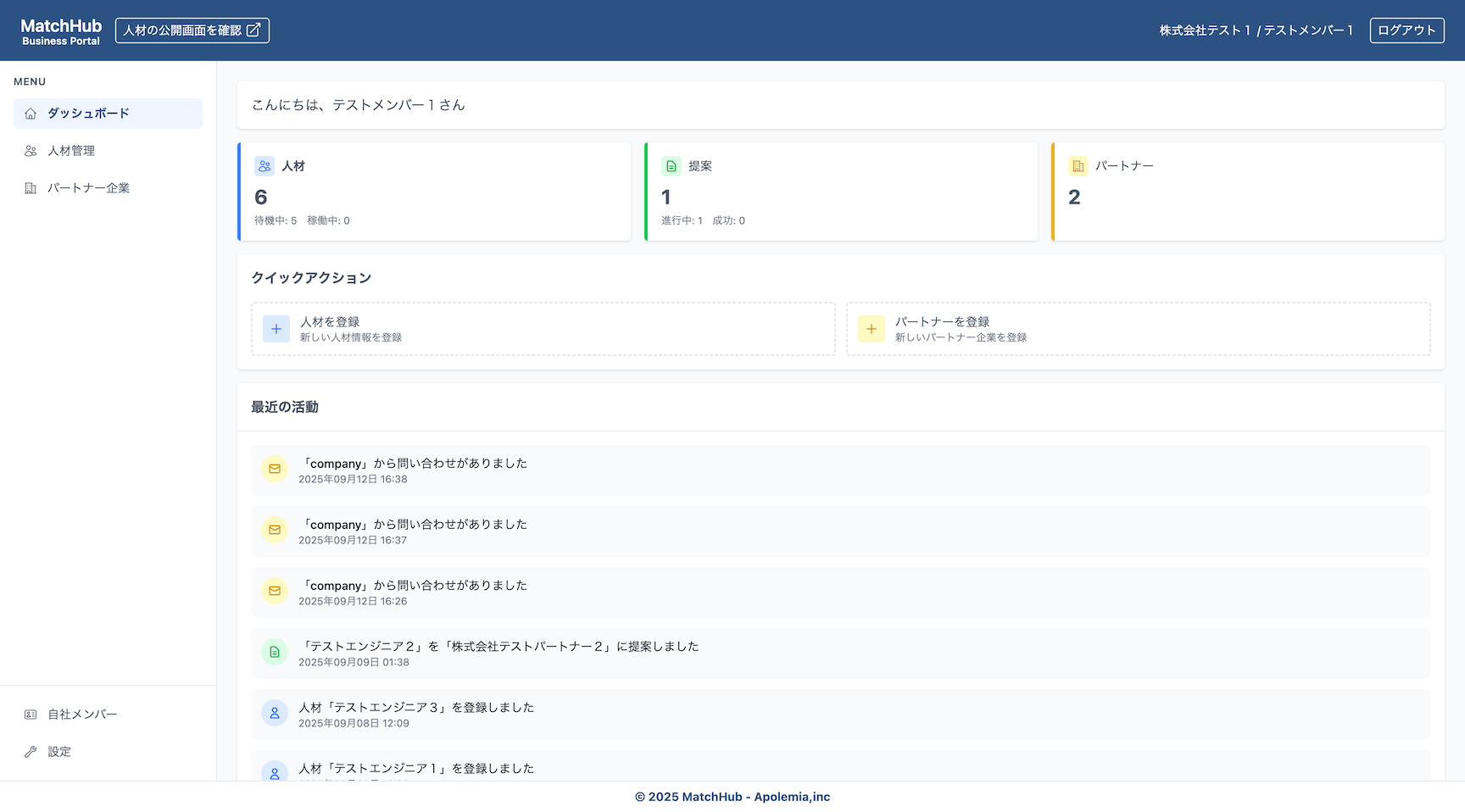Image resolution: width=1465 pixels, height=812 pixels.
Task: Click the person icon beside the テストエンジニア３ registration activity
Action: [275, 714]
